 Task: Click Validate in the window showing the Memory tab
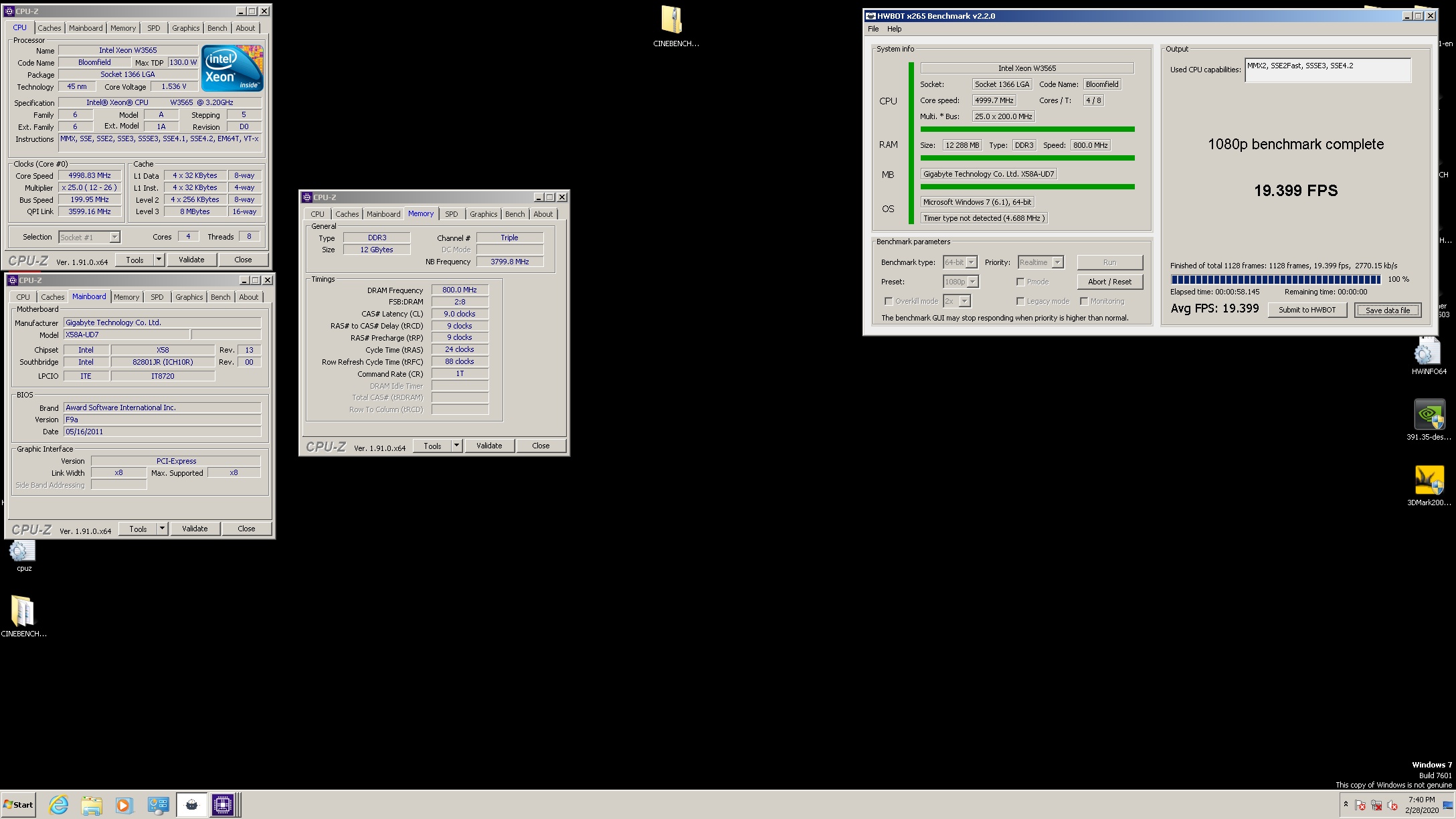click(489, 446)
